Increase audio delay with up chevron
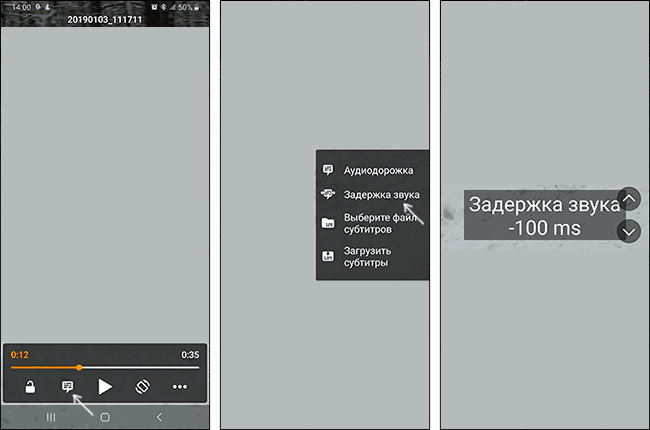The width and height of the screenshot is (650, 430). pos(629,197)
